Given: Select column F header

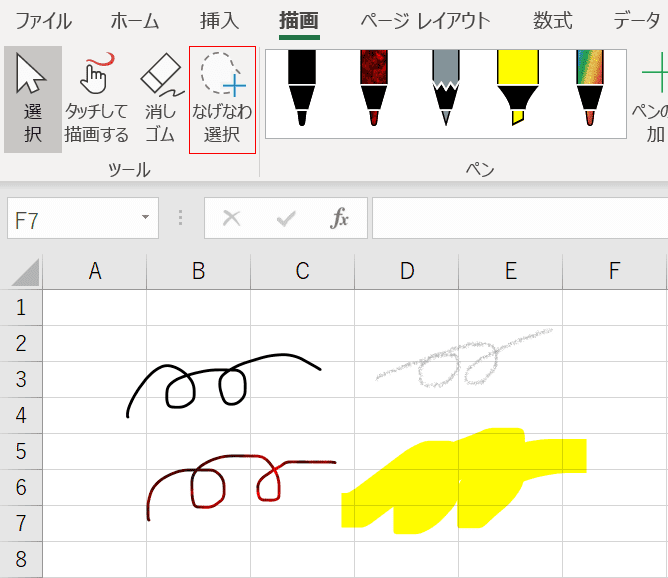Looking at the screenshot, I should 614,271.
